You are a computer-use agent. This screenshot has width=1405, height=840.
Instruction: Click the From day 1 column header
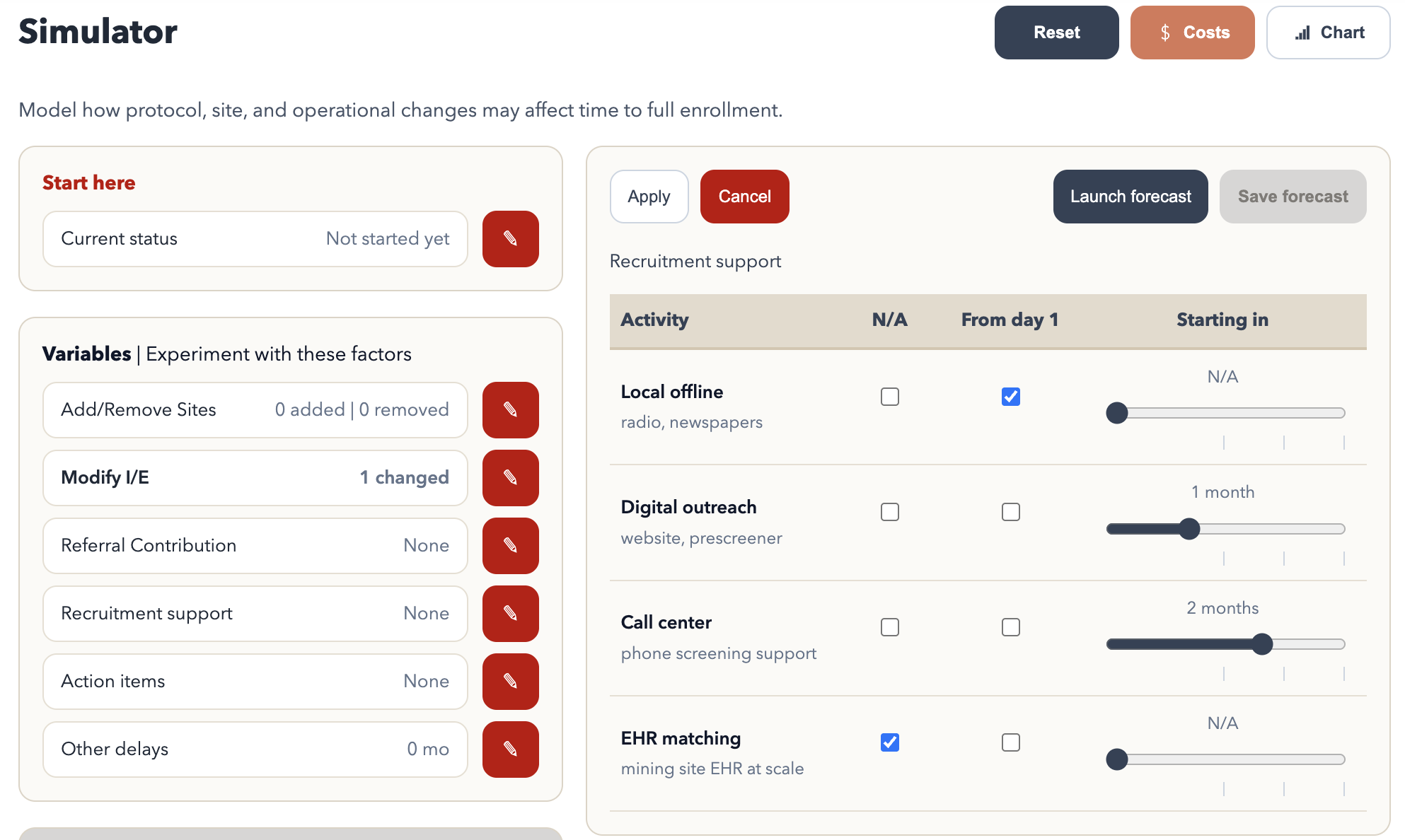[1010, 320]
